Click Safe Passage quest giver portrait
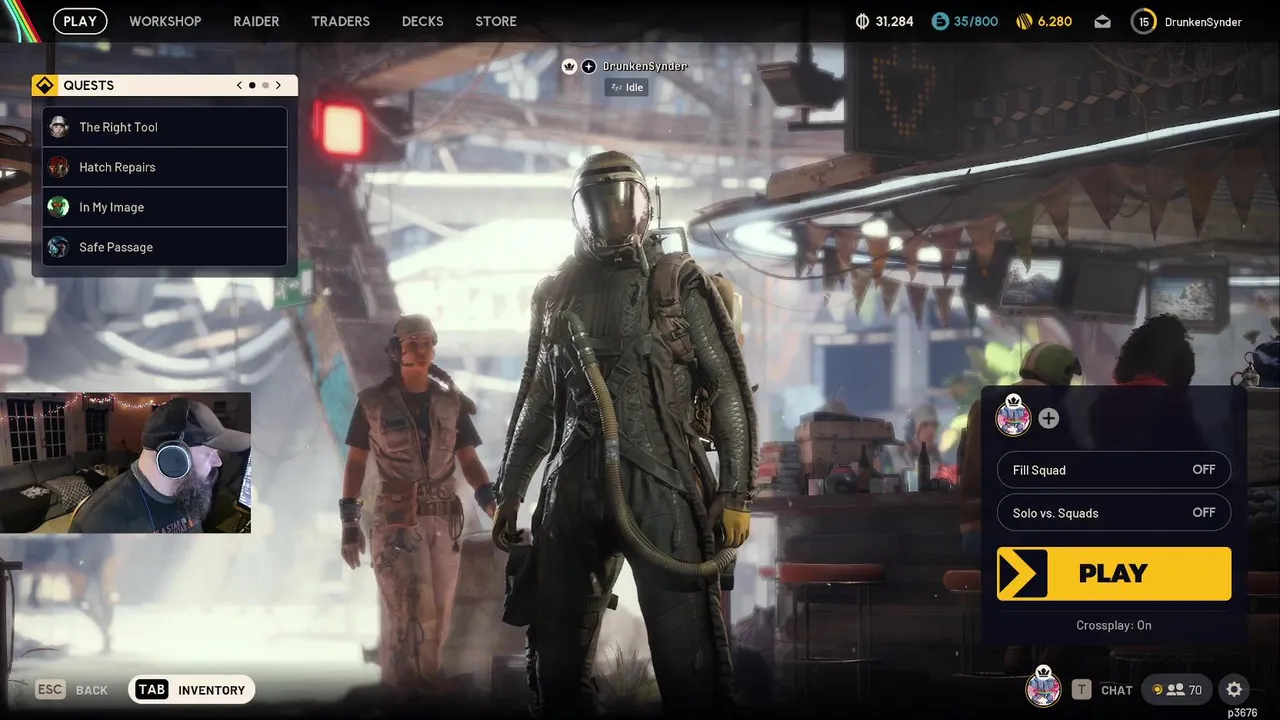Image resolution: width=1280 pixels, height=720 pixels. (x=59, y=247)
